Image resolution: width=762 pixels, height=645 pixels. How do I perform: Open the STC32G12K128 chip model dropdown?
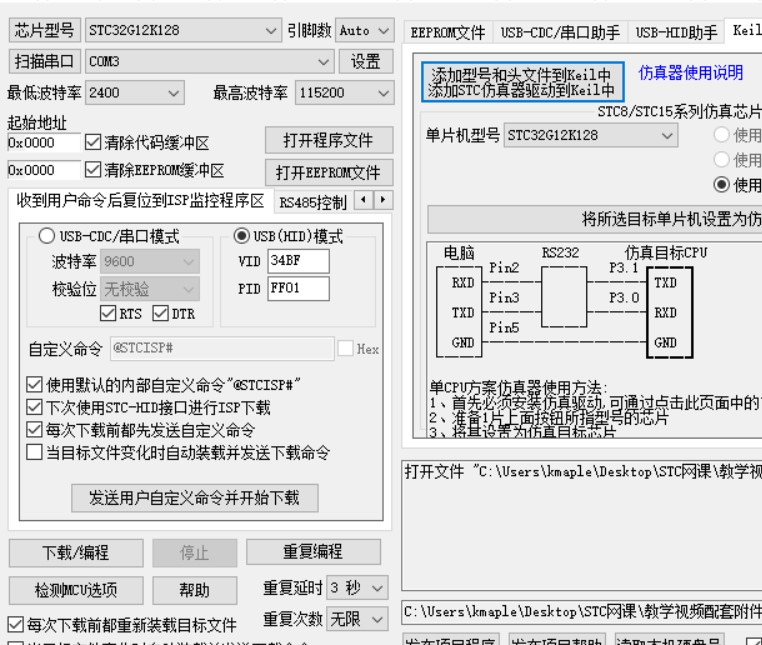coord(183,30)
